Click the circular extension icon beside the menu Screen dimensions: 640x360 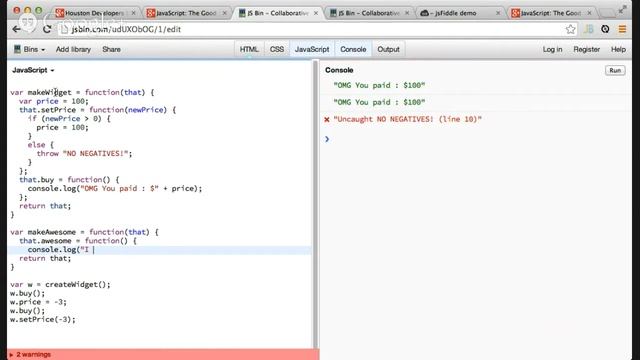click(605, 29)
